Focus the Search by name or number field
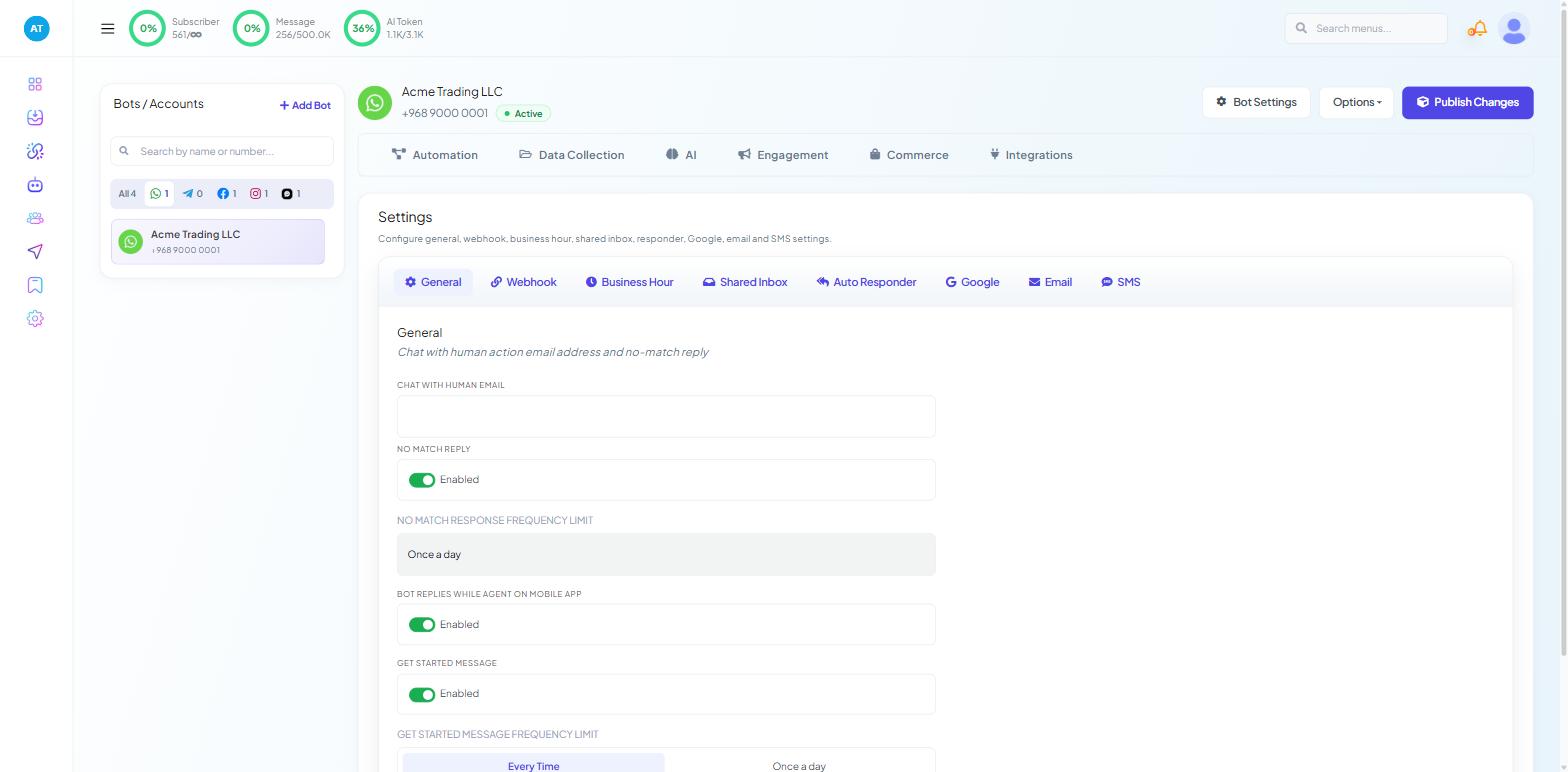 (x=222, y=151)
